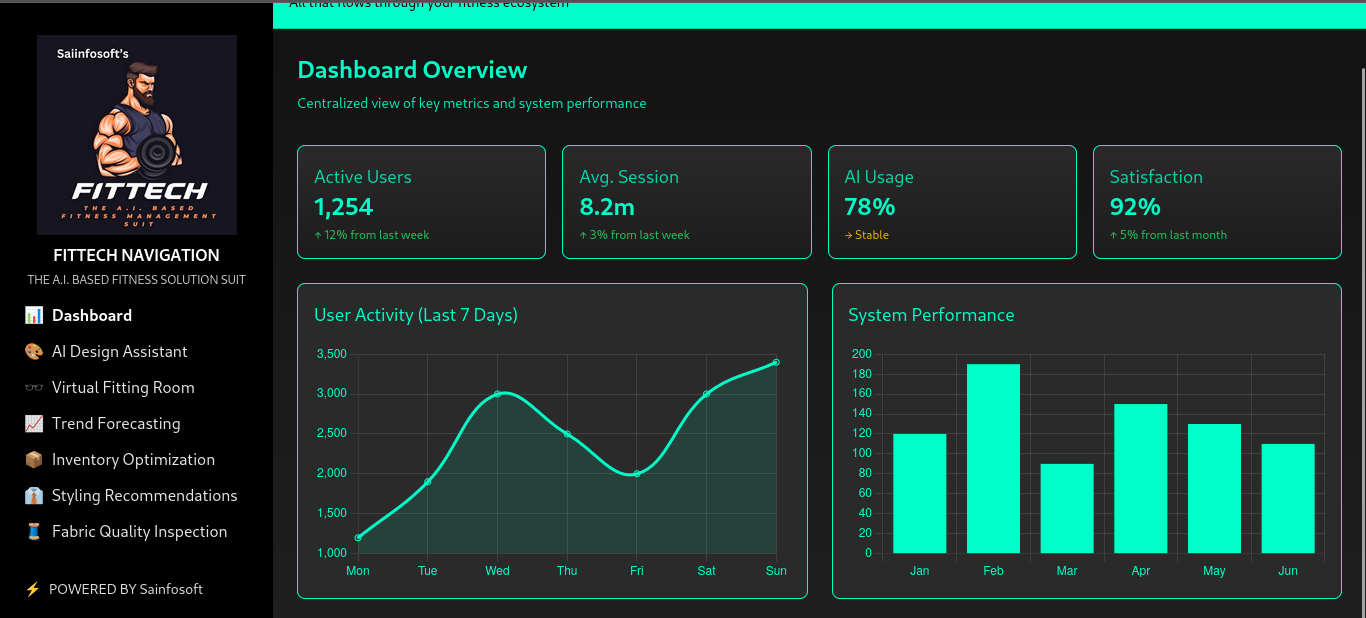Click the box icon for Inventory Optimization

(x=34, y=460)
